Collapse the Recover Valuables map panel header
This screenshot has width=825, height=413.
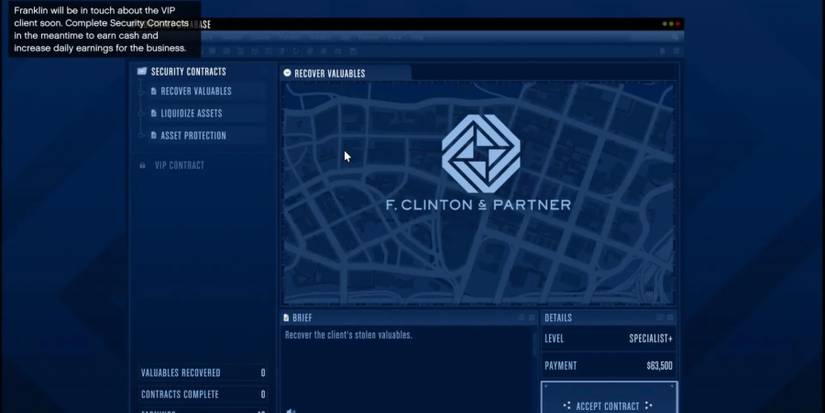(x=287, y=73)
